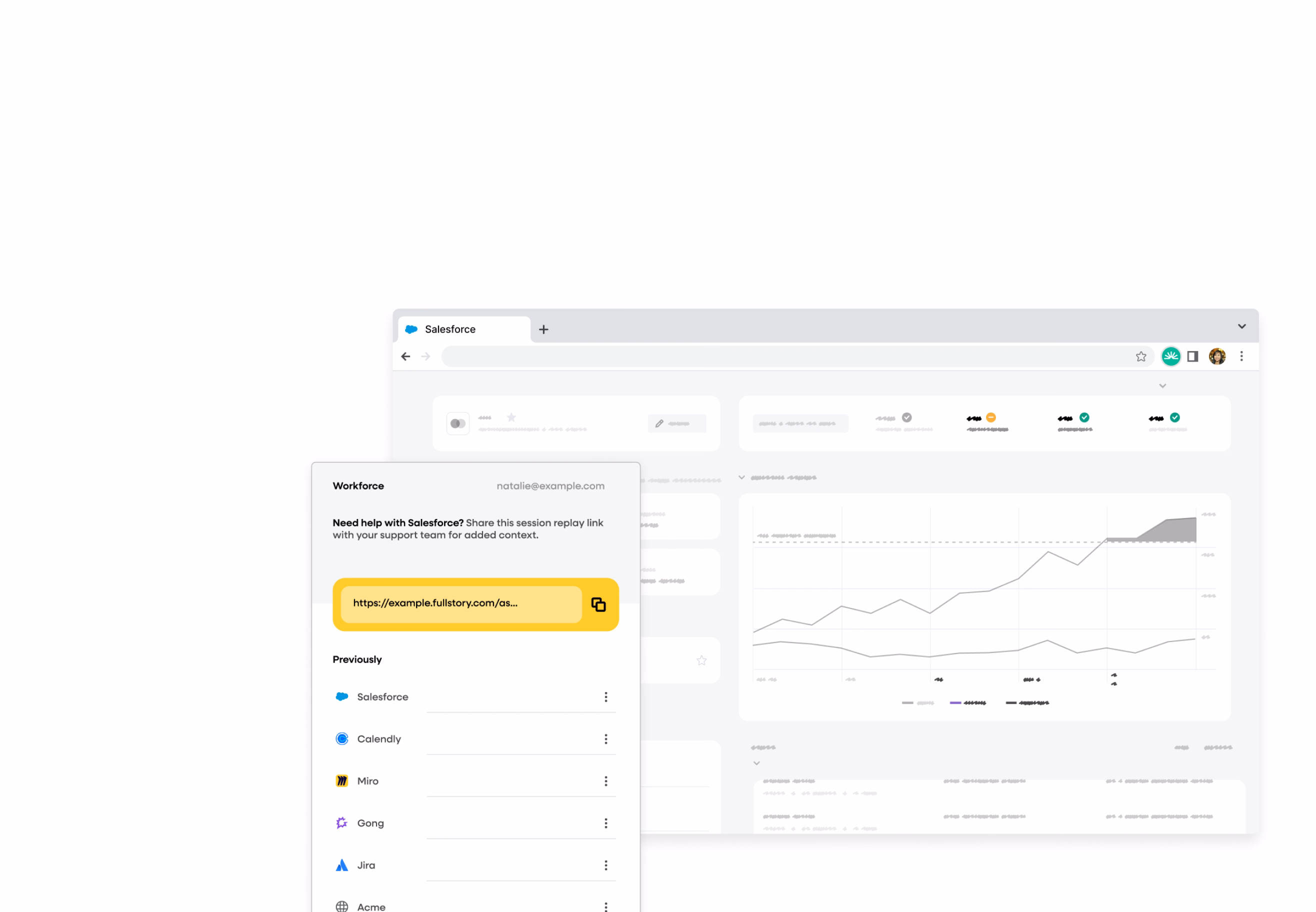Expand the chevron below the address bar
1316x912 pixels.
point(1162,386)
